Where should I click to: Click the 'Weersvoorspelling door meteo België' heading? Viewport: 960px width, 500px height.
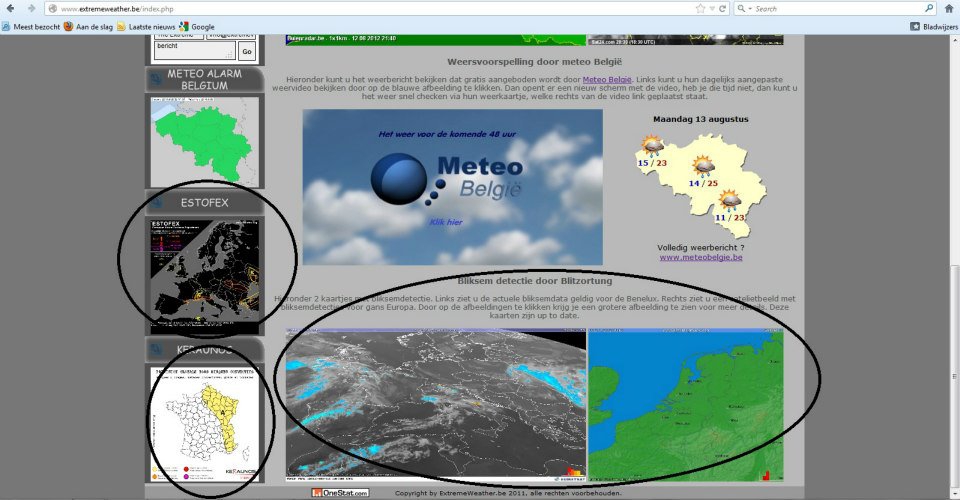click(x=534, y=62)
